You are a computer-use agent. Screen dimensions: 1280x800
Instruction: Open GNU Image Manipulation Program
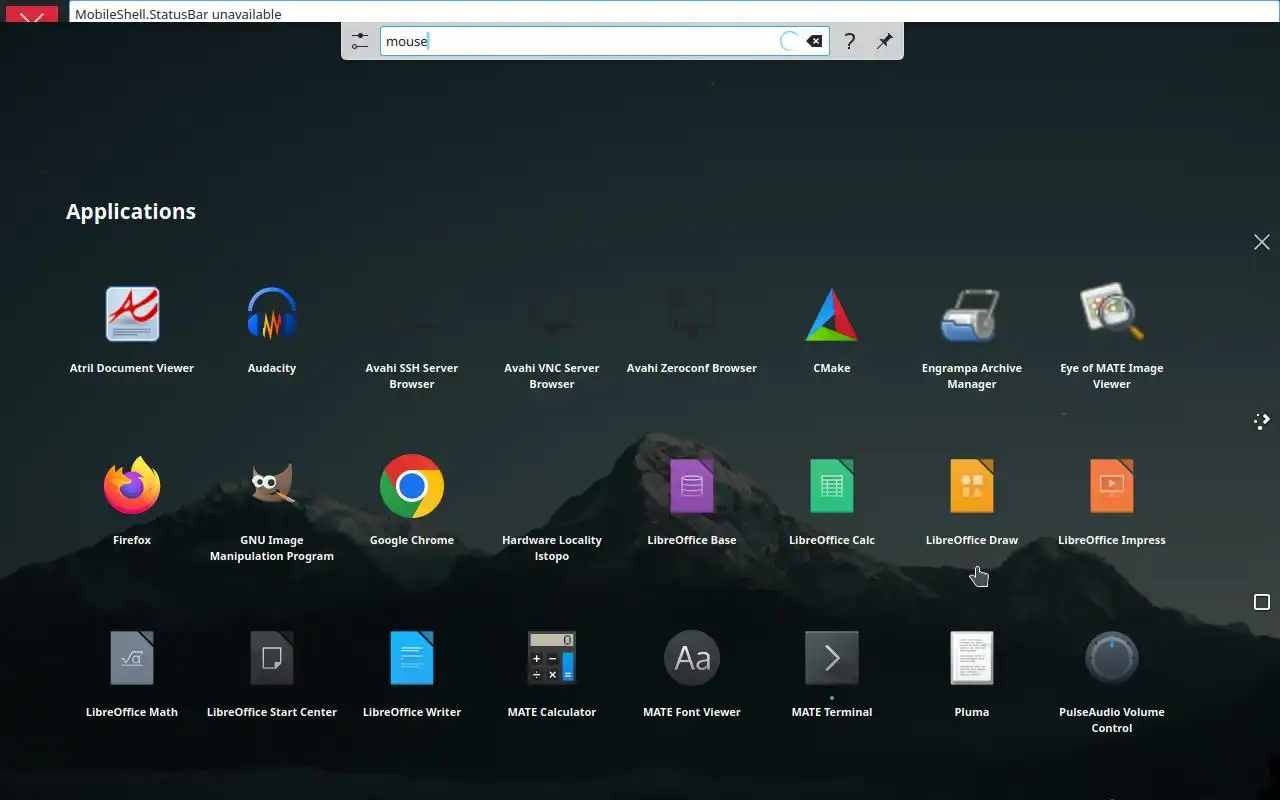[272, 510]
